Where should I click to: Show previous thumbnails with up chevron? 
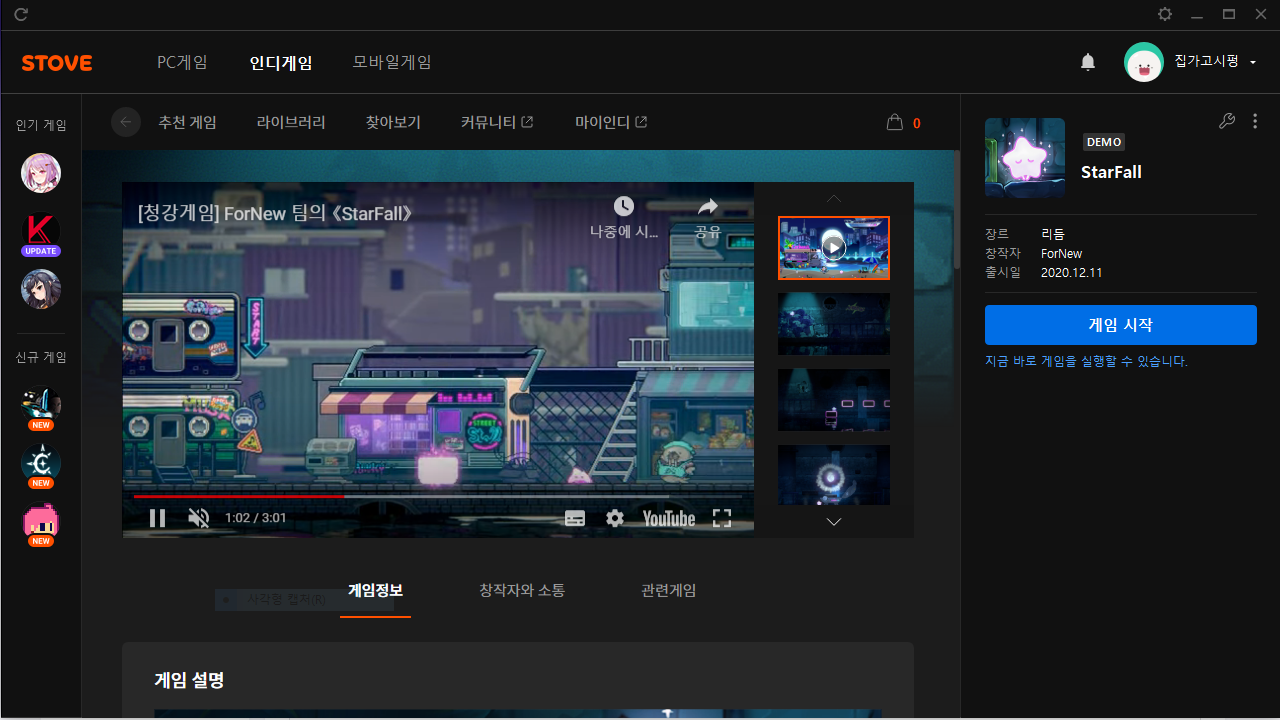[834, 198]
